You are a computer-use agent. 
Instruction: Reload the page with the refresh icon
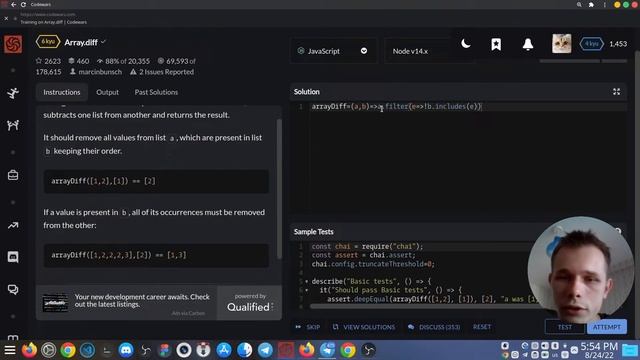click(x=23, y=4)
